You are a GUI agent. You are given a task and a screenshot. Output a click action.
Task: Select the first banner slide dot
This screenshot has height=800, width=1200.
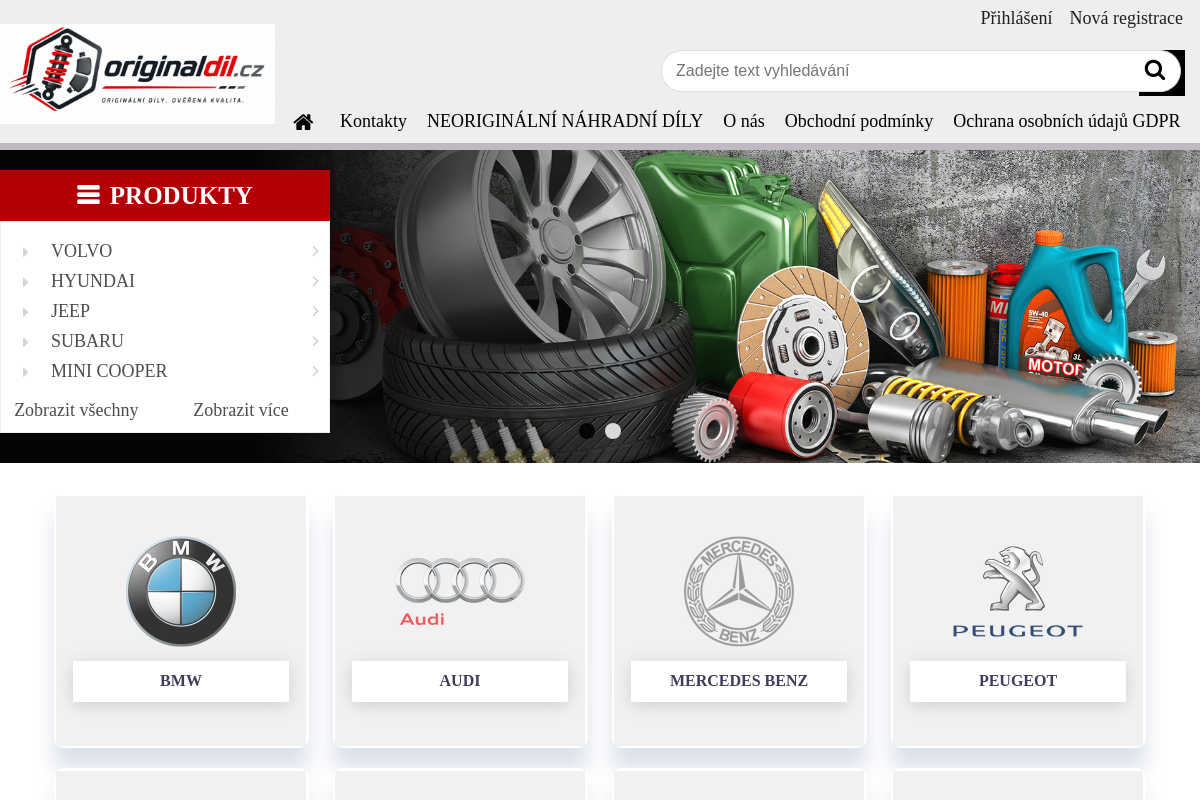coord(587,431)
